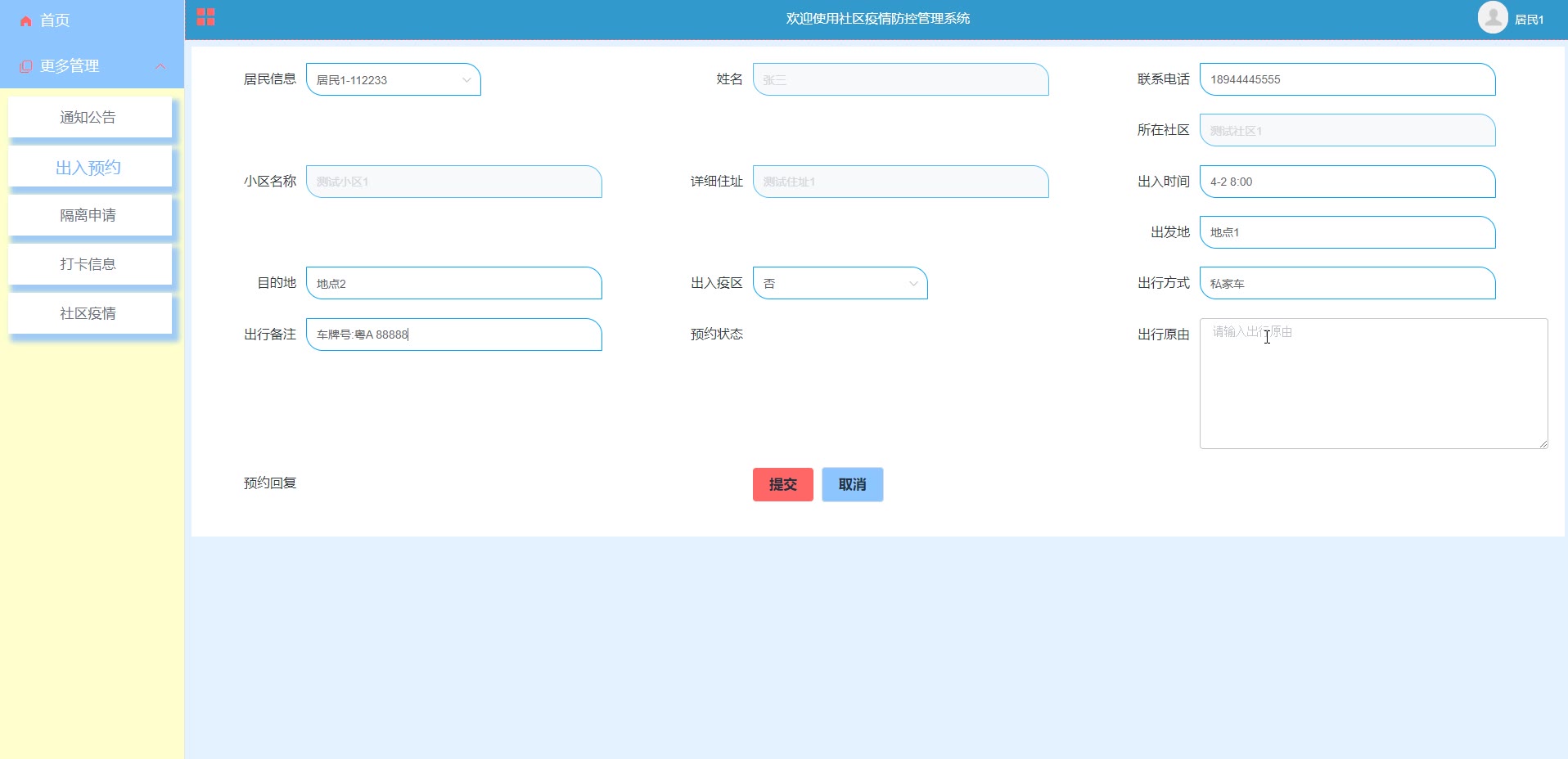The width and height of the screenshot is (1568, 759).
Task: Click the 出行原由 textarea resize handle
Action: click(x=1543, y=444)
